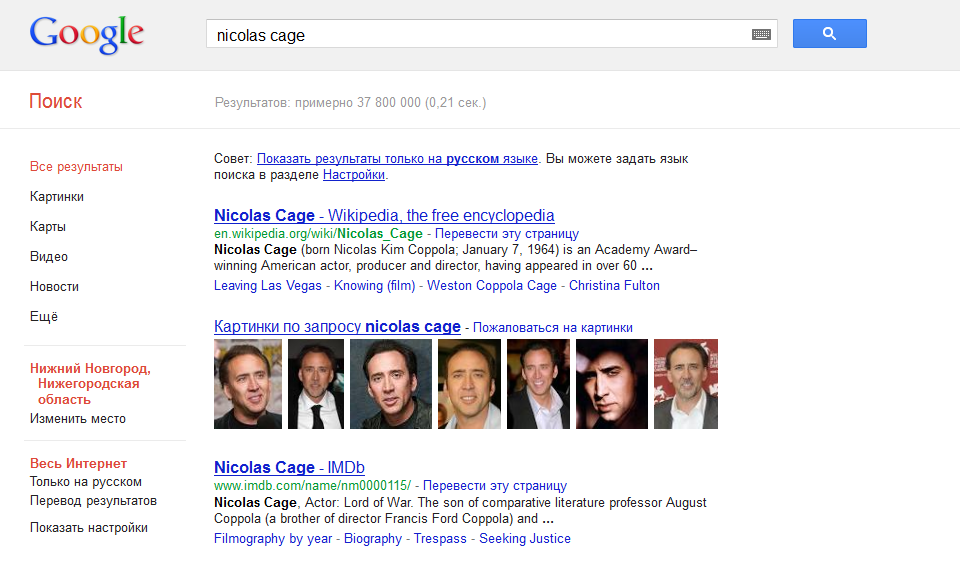Viewport: 960px width, 569px height.
Task: Switch to Новости results
Action: coord(54,287)
